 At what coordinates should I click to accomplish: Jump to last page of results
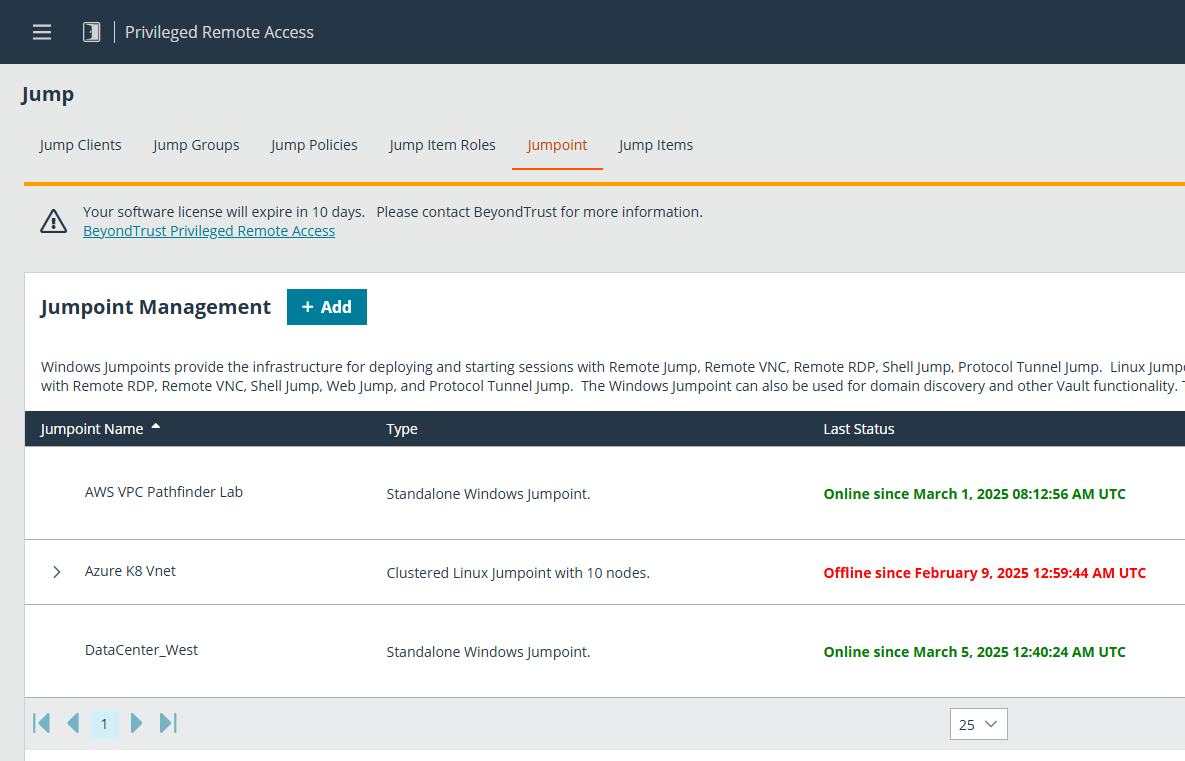click(x=168, y=723)
